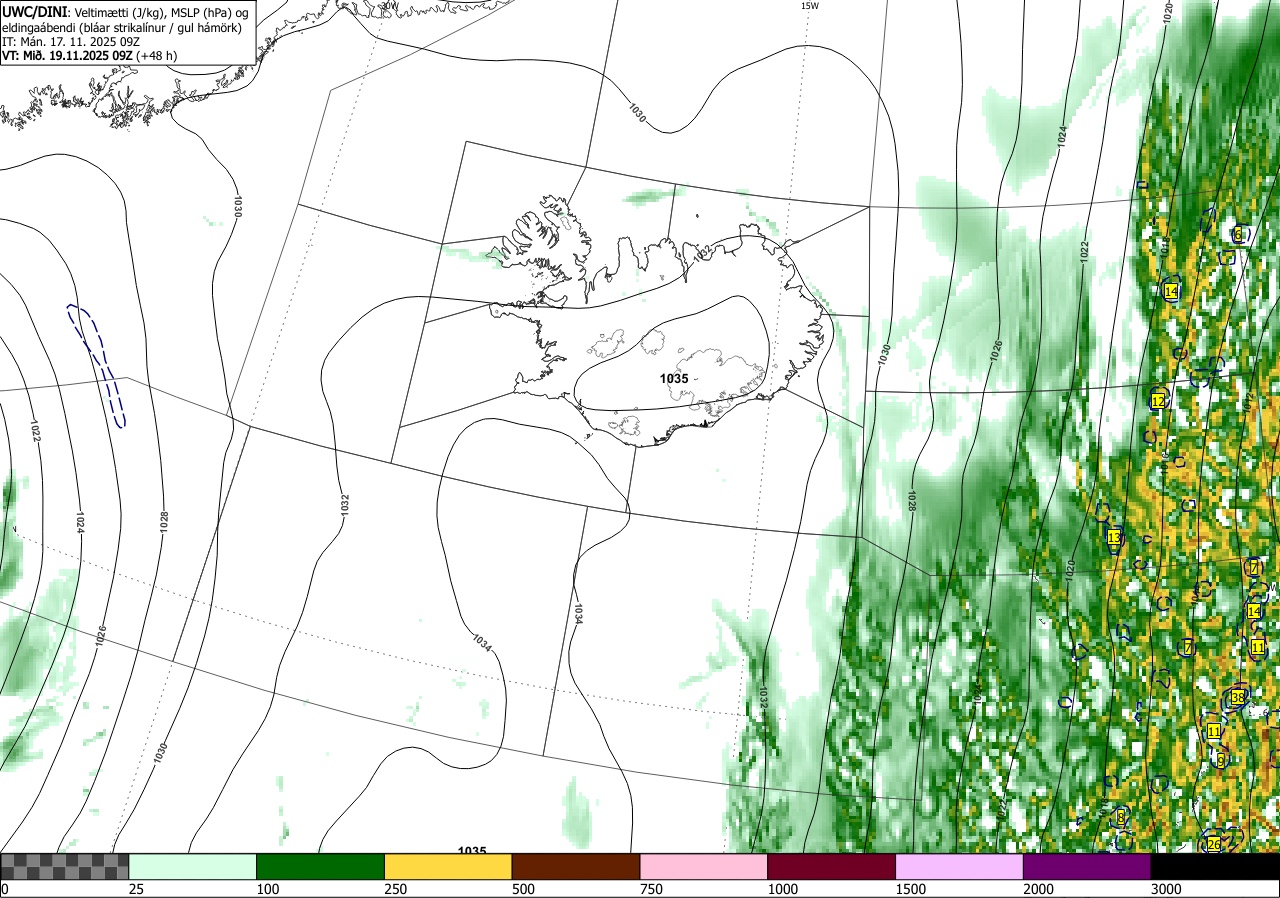Click the long blue dashed contour west of Iceland

(96, 365)
